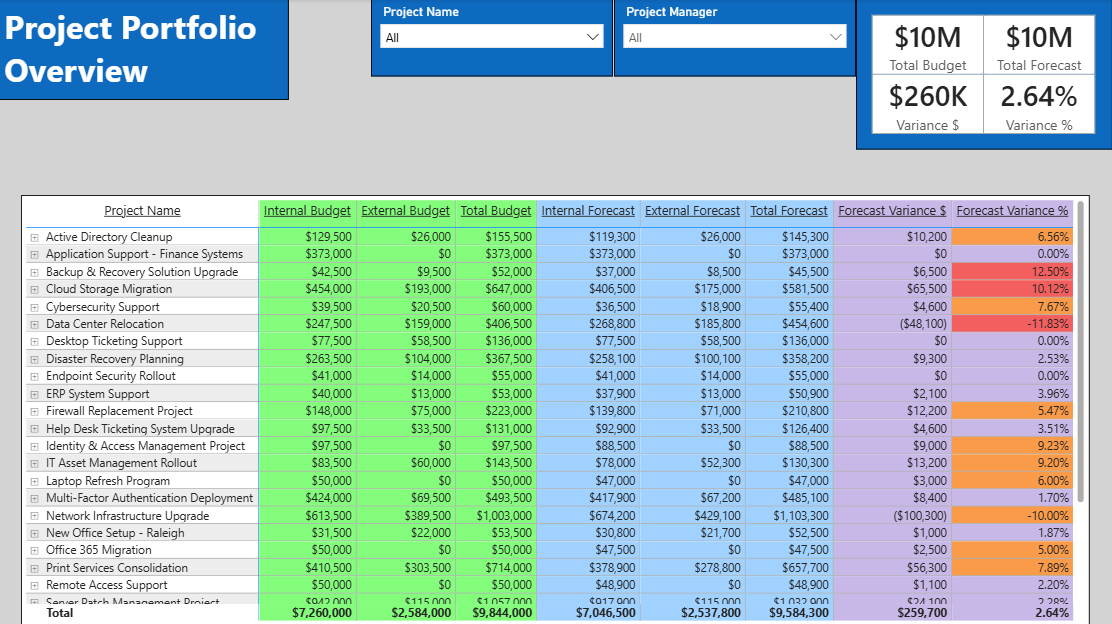Expand the Data Center Relocation row
The width and height of the screenshot is (1112, 624).
[x=34, y=324]
